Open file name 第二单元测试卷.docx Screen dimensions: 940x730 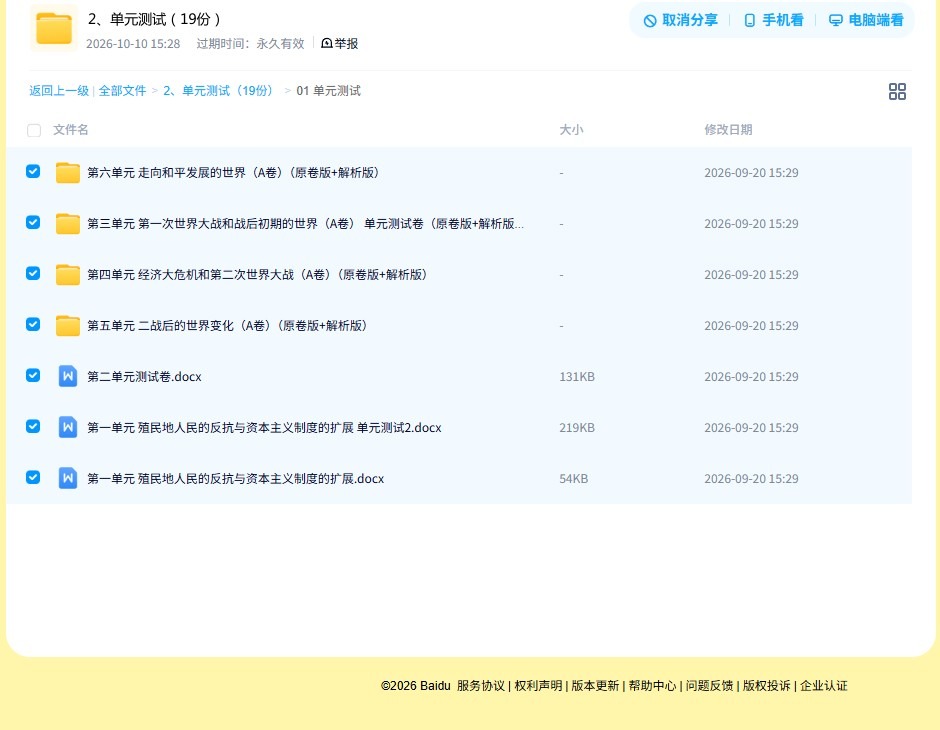pyautogui.click(x=144, y=376)
